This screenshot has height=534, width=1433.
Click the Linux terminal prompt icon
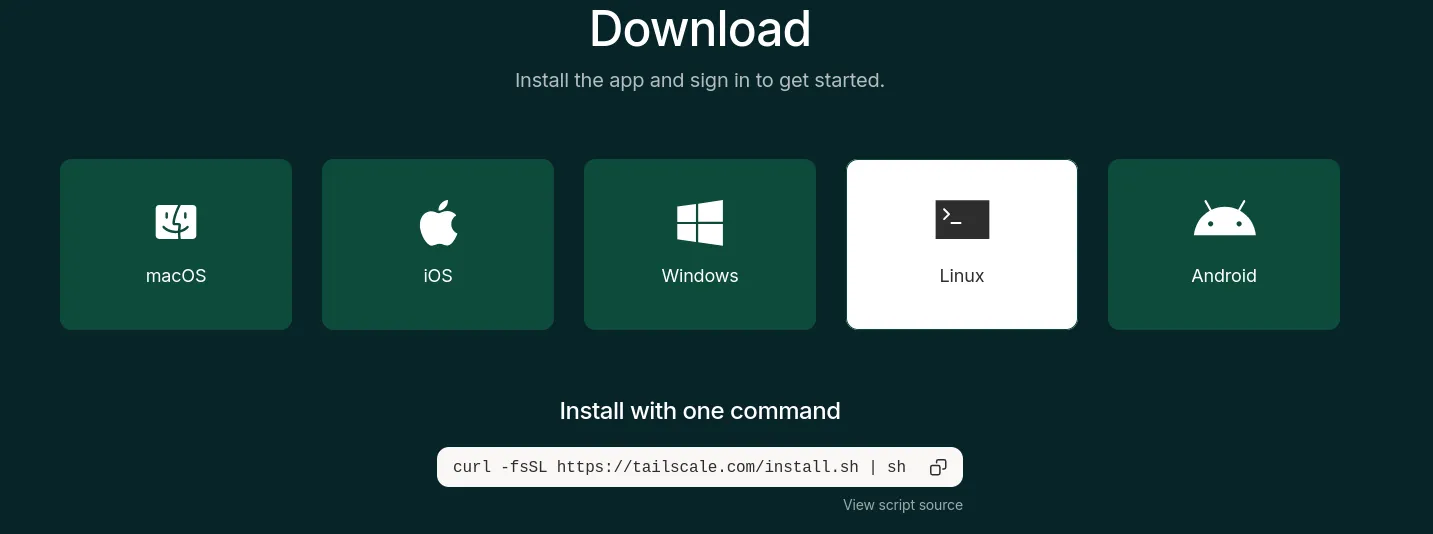(962, 219)
